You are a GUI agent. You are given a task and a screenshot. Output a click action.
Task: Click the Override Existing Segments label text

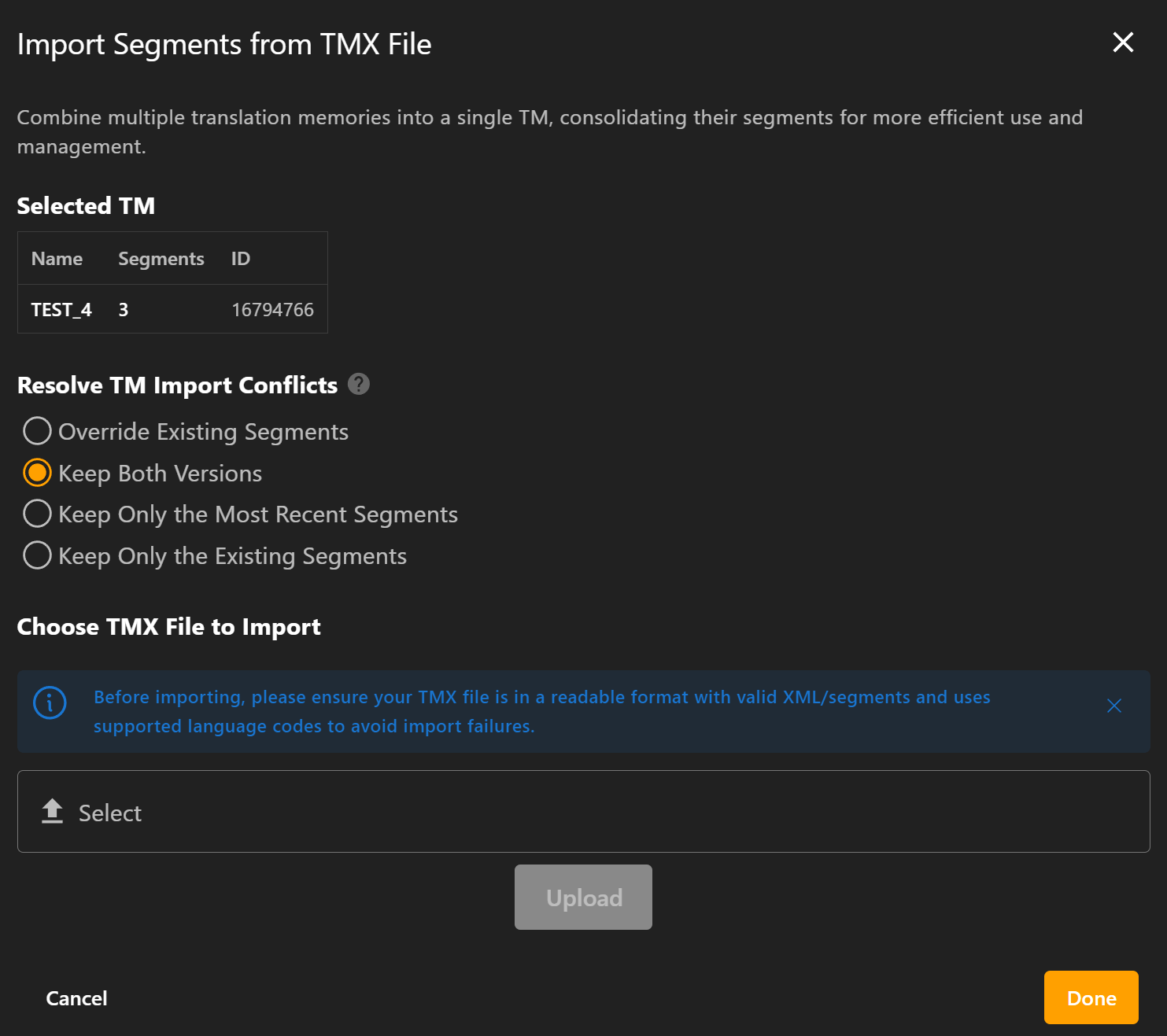pos(203,432)
